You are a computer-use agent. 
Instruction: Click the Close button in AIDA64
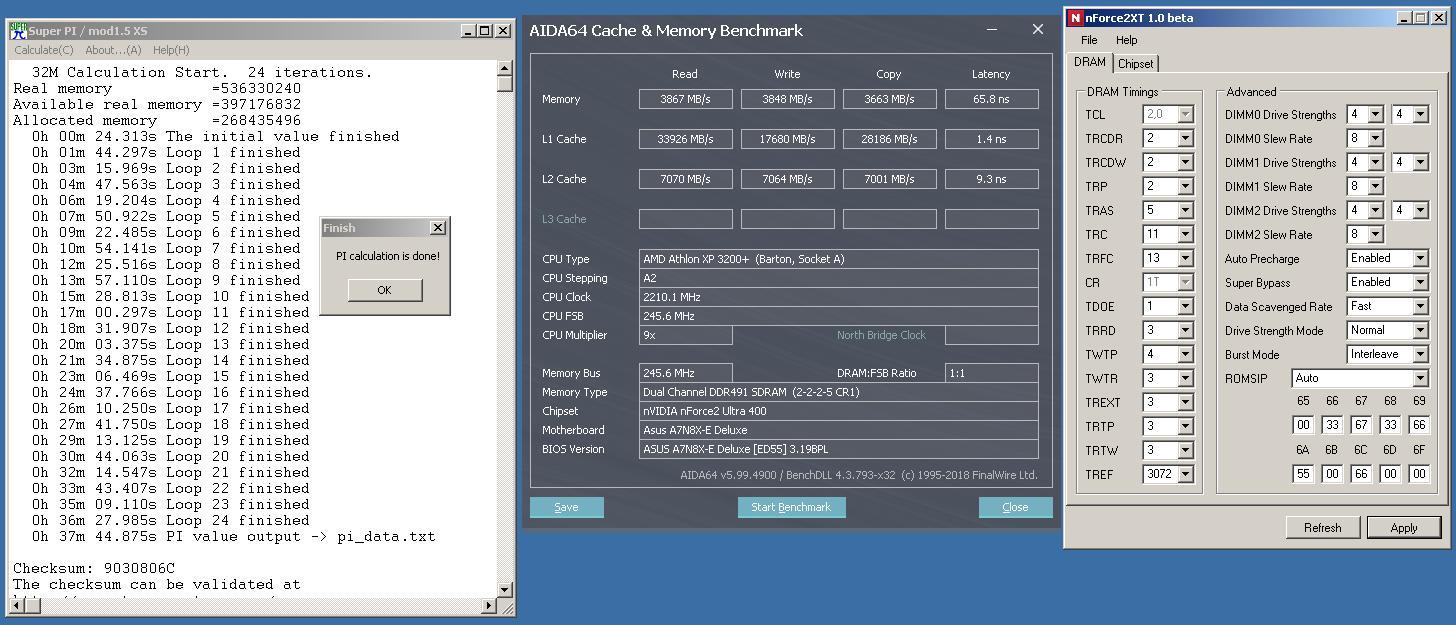coord(1015,507)
